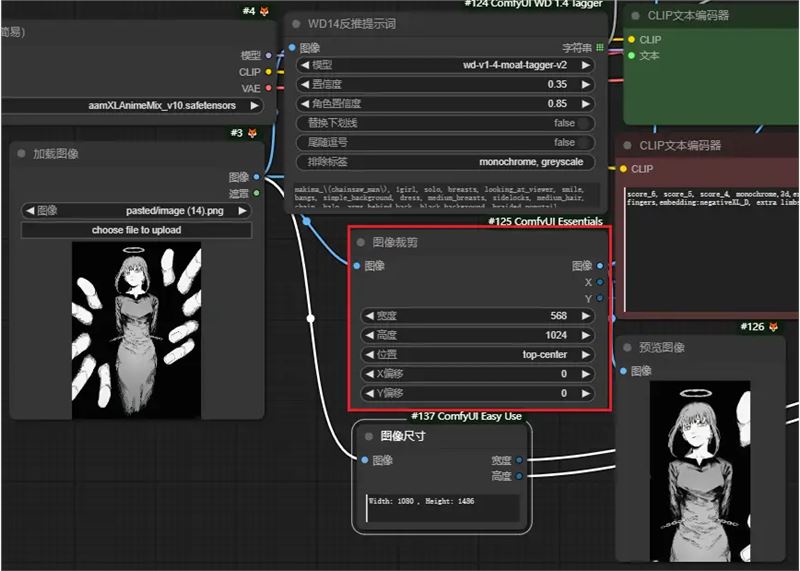Click the loaded image thumbnail in 加载图像
The height and width of the screenshot is (571, 800).
[x=136, y=330]
